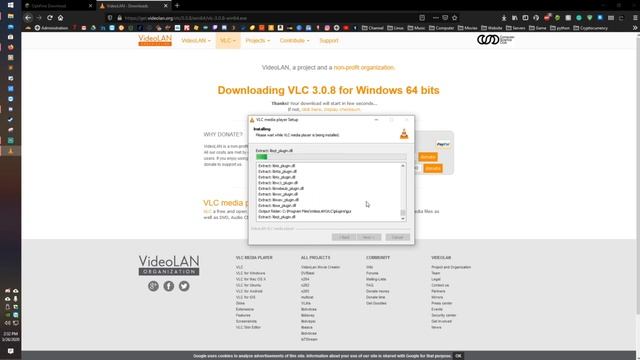
Task: Follow the 'click here' download link
Action: [311, 109]
